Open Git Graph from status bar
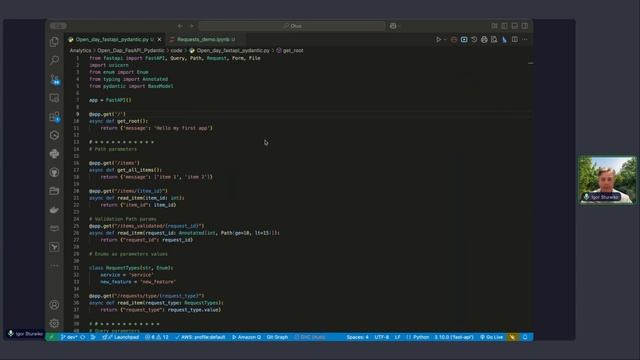Image resolution: width=640 pixels, height=360 pixels. [x=278, y=337]
